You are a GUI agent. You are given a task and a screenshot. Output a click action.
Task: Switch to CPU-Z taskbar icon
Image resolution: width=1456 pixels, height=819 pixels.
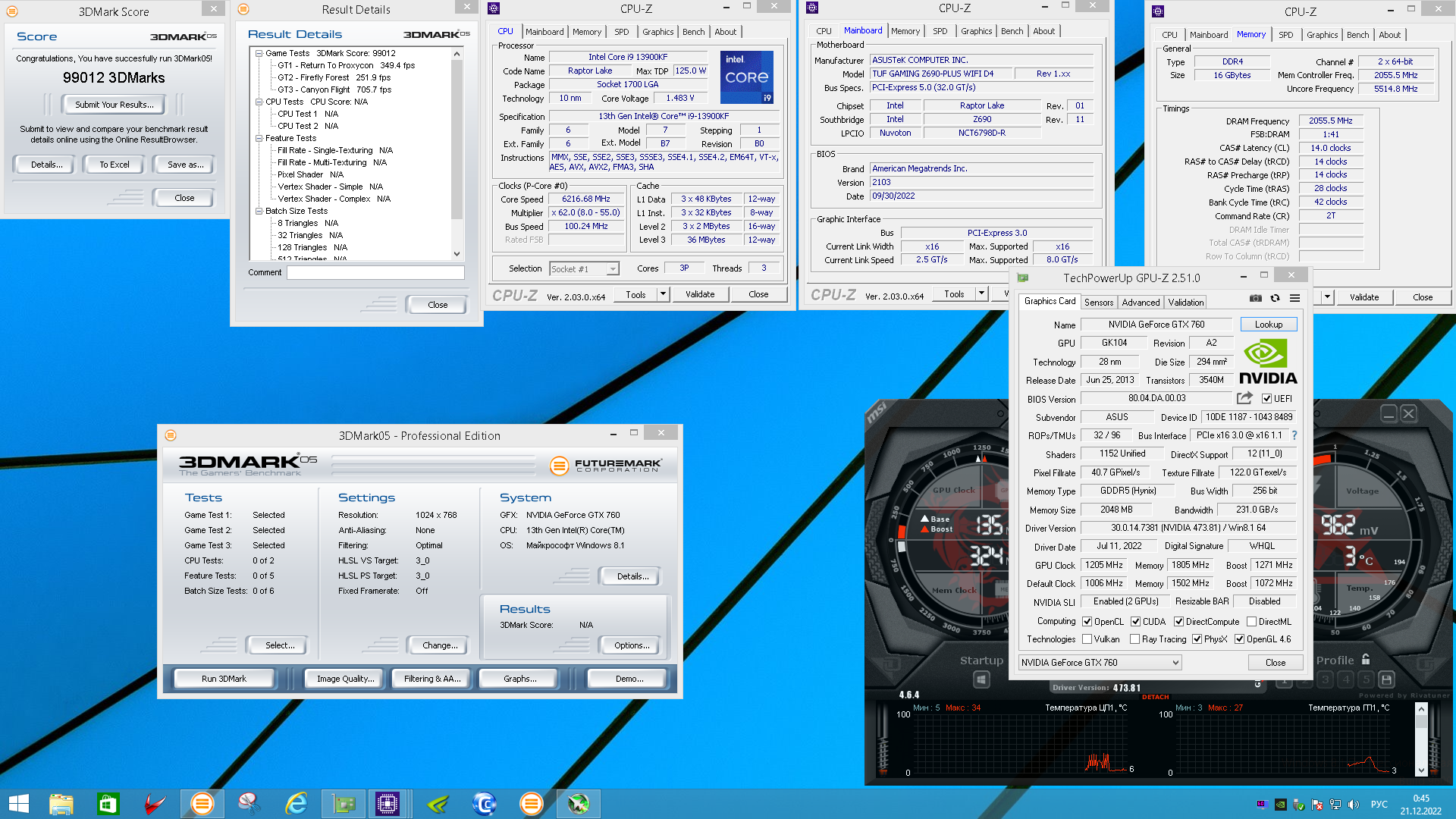click(x=388, y=804)
